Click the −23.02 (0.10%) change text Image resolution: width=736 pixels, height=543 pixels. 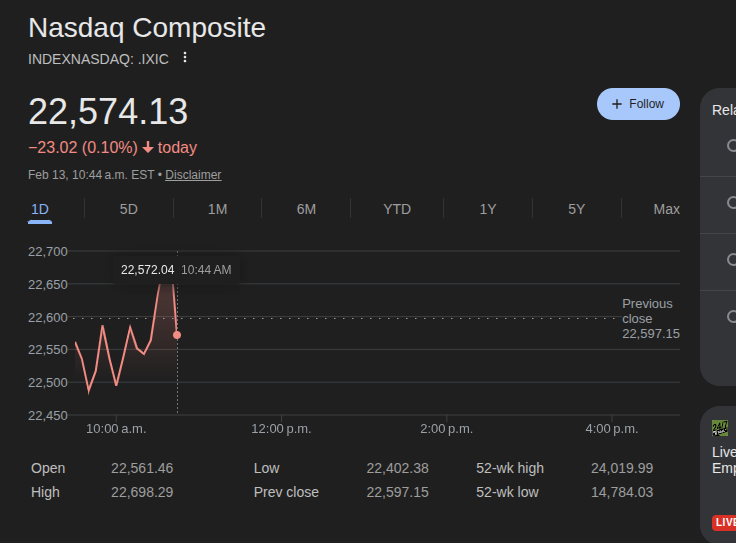point(83,147)
